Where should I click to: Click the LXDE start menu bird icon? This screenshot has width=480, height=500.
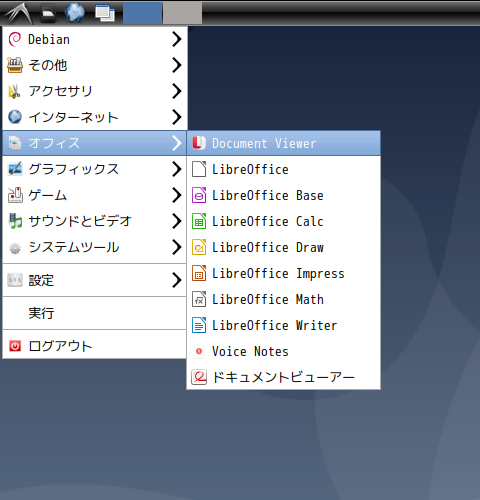[x=19, y=13]
